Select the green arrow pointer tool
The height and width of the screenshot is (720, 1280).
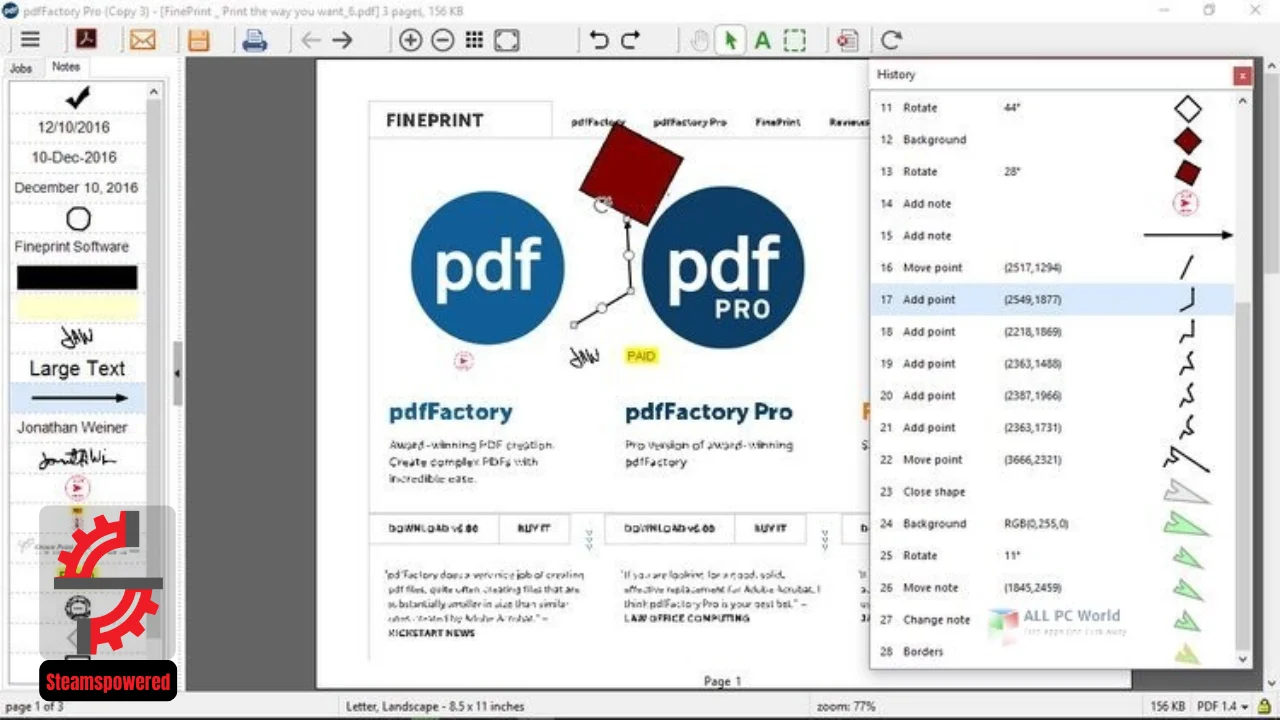pyautogui.click(x=730, y=40)
